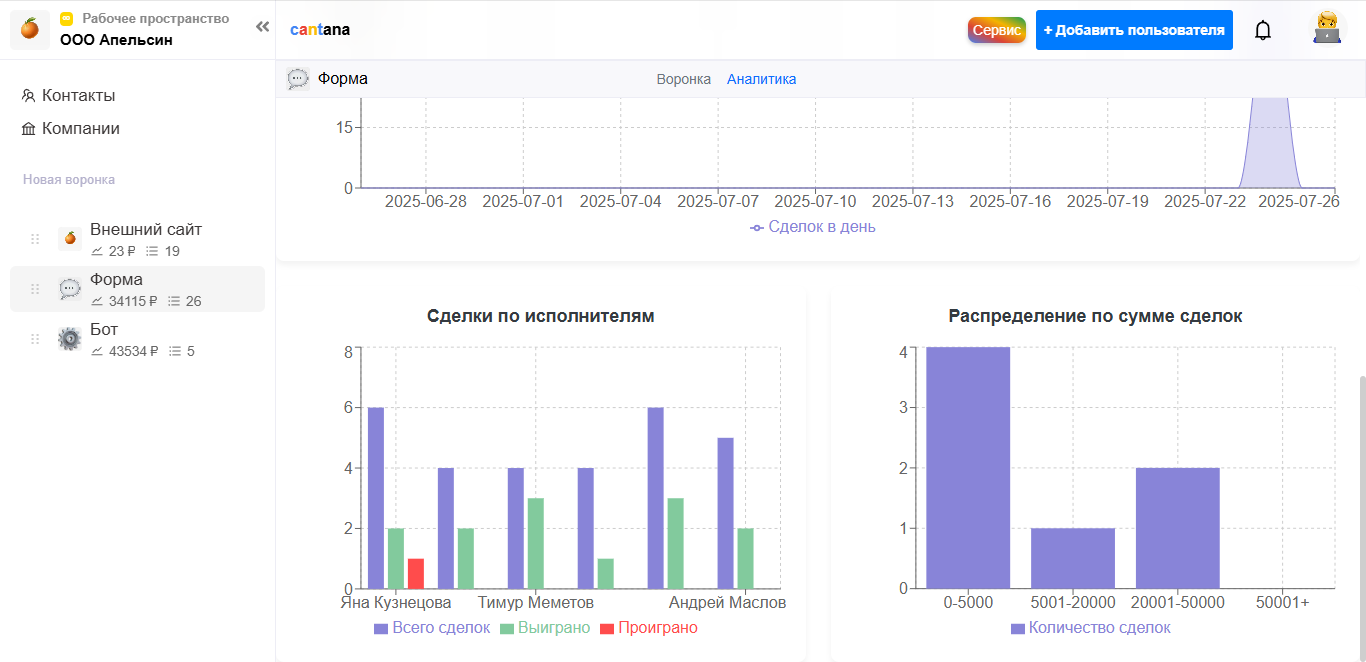Collapse the sidebar with the double chevron

click(x=261, y=28)
